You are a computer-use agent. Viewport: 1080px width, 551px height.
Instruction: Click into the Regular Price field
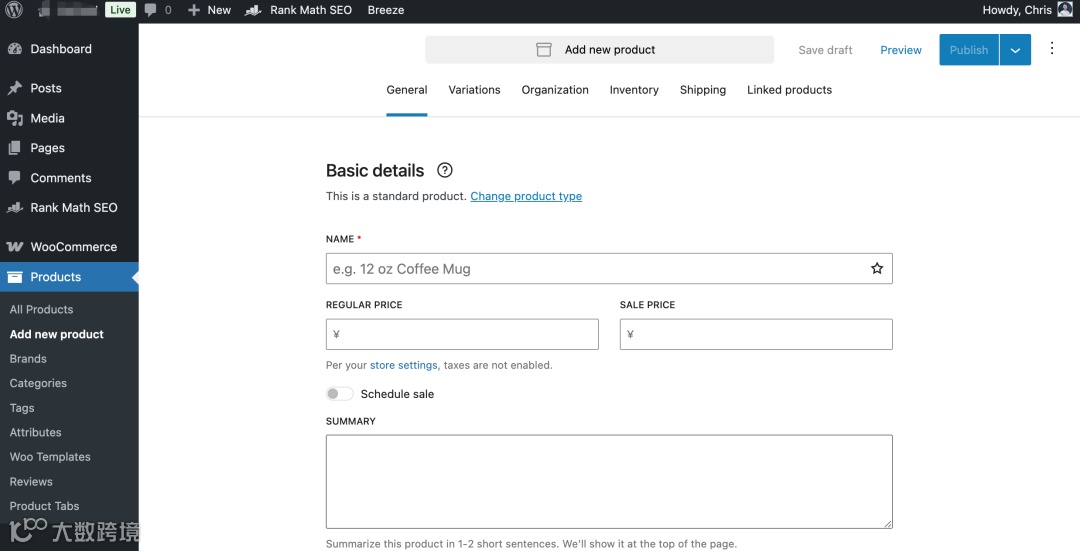click(462, 334)
